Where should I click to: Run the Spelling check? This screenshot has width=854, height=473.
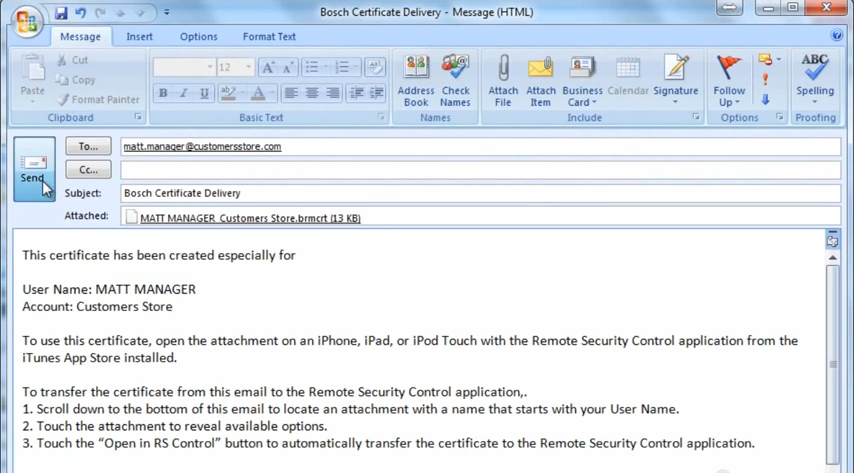pos(815,80)
